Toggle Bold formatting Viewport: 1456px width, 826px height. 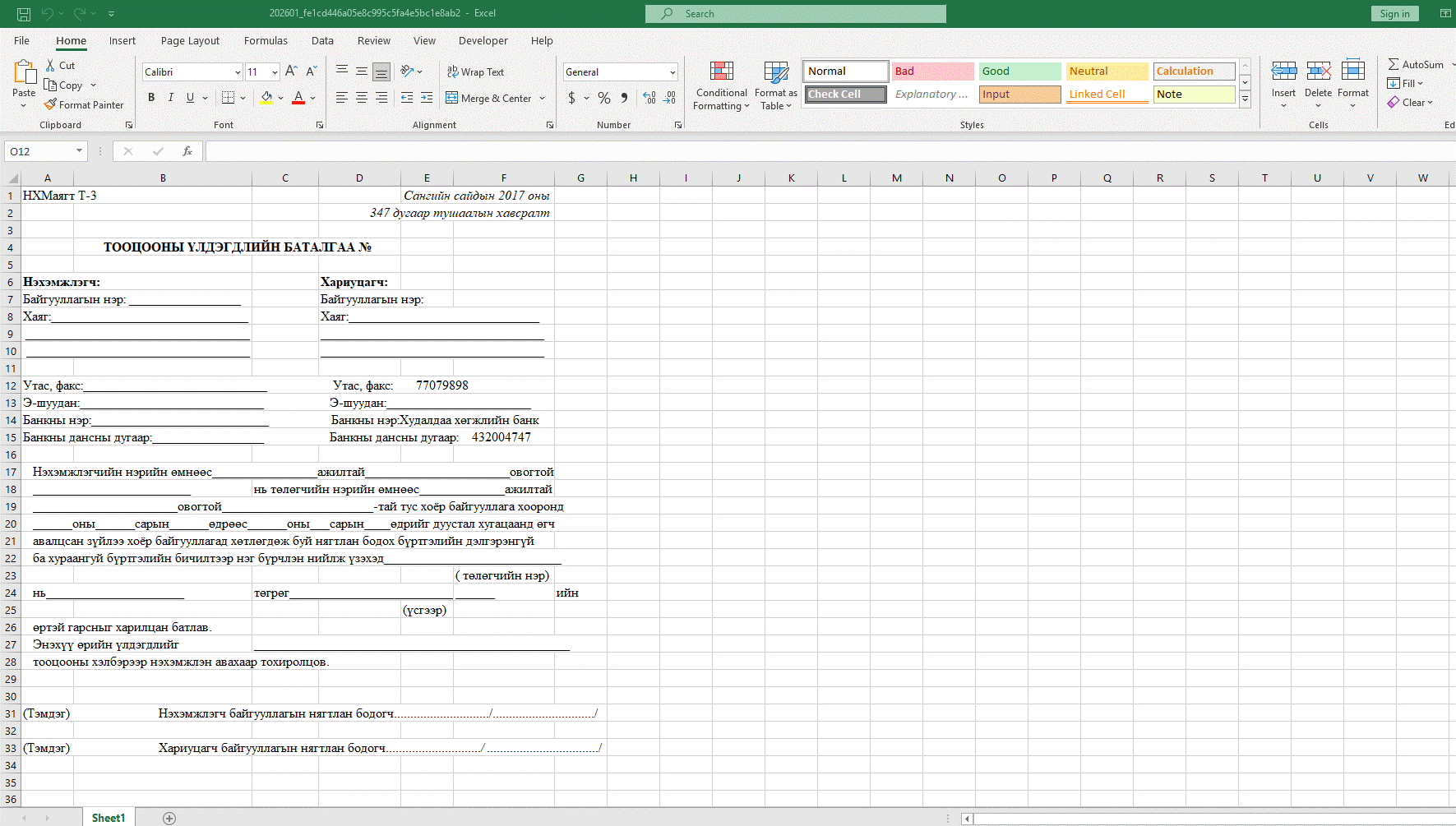tap(151, 98)
